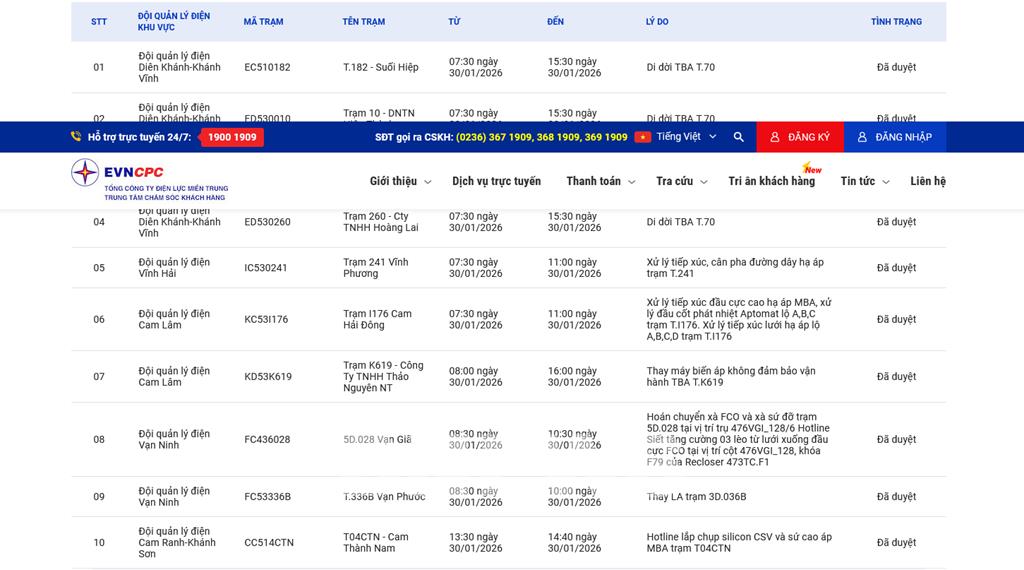1024x570 pixels.
Task: Expand the Thanh toán menu
Action: pos(600,181)
